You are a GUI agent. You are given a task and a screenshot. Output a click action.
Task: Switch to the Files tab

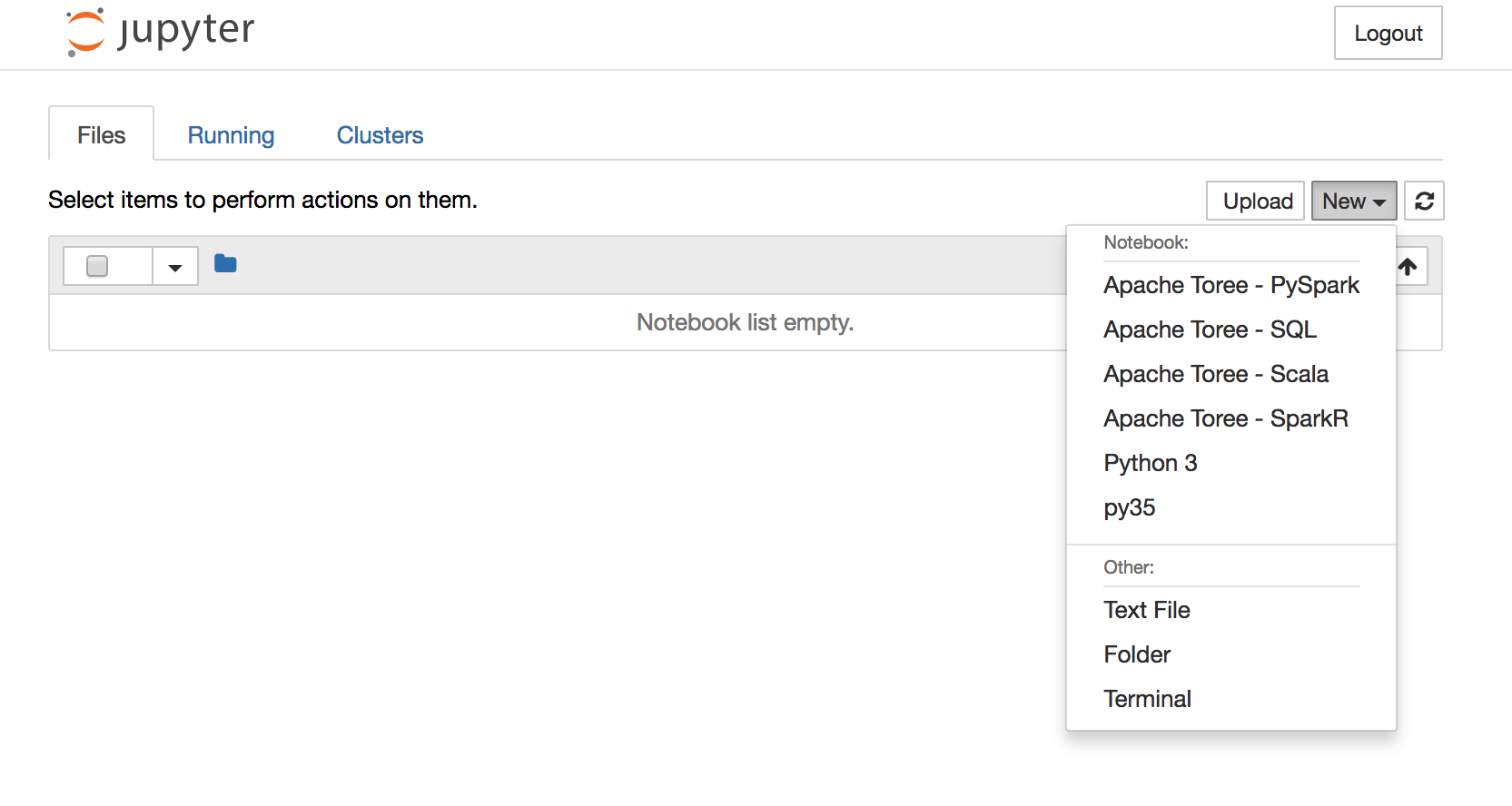pyautogui.click(x=101, y=134)
